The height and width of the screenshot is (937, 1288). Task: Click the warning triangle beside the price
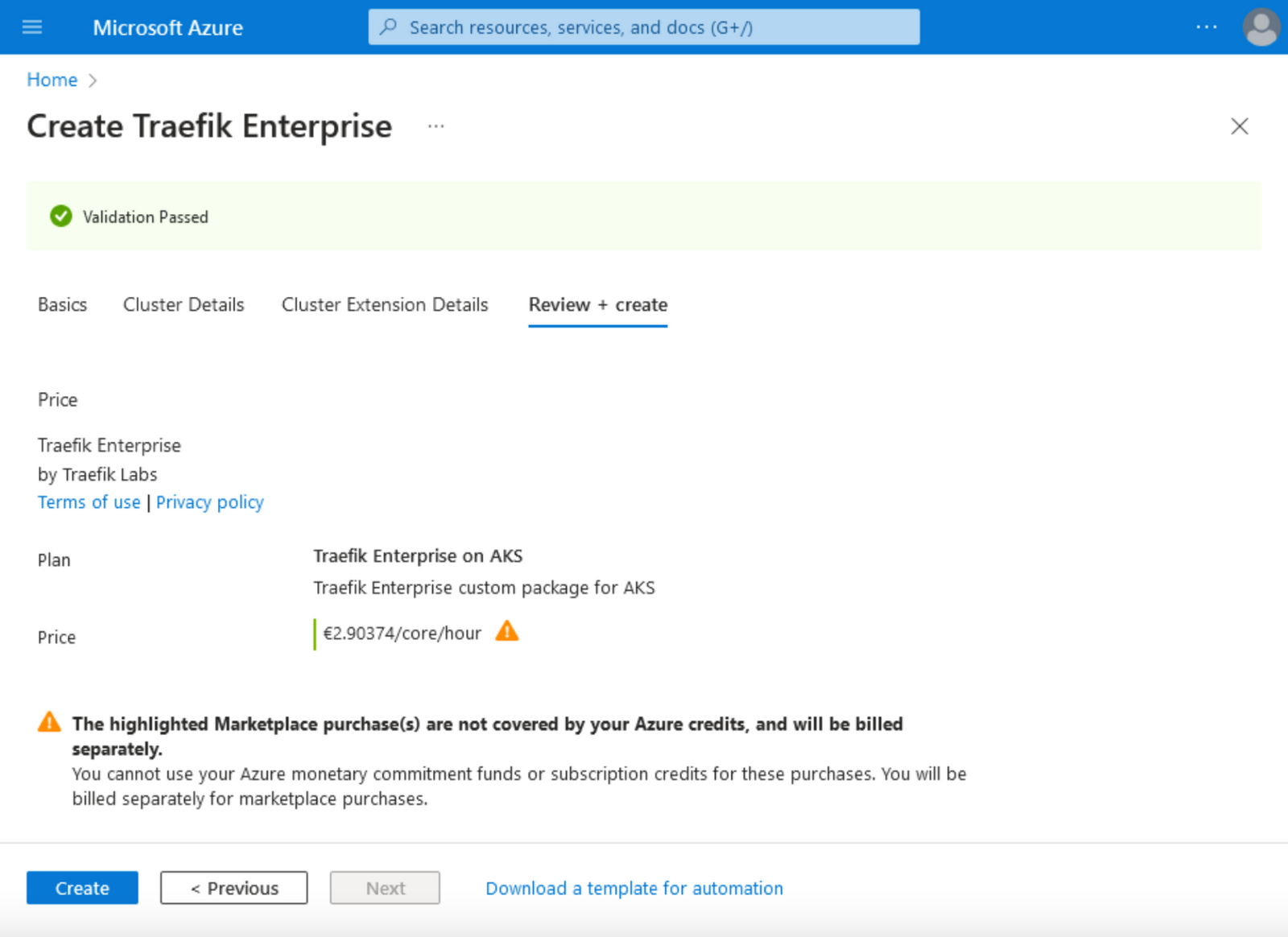[x=507, y=633]
